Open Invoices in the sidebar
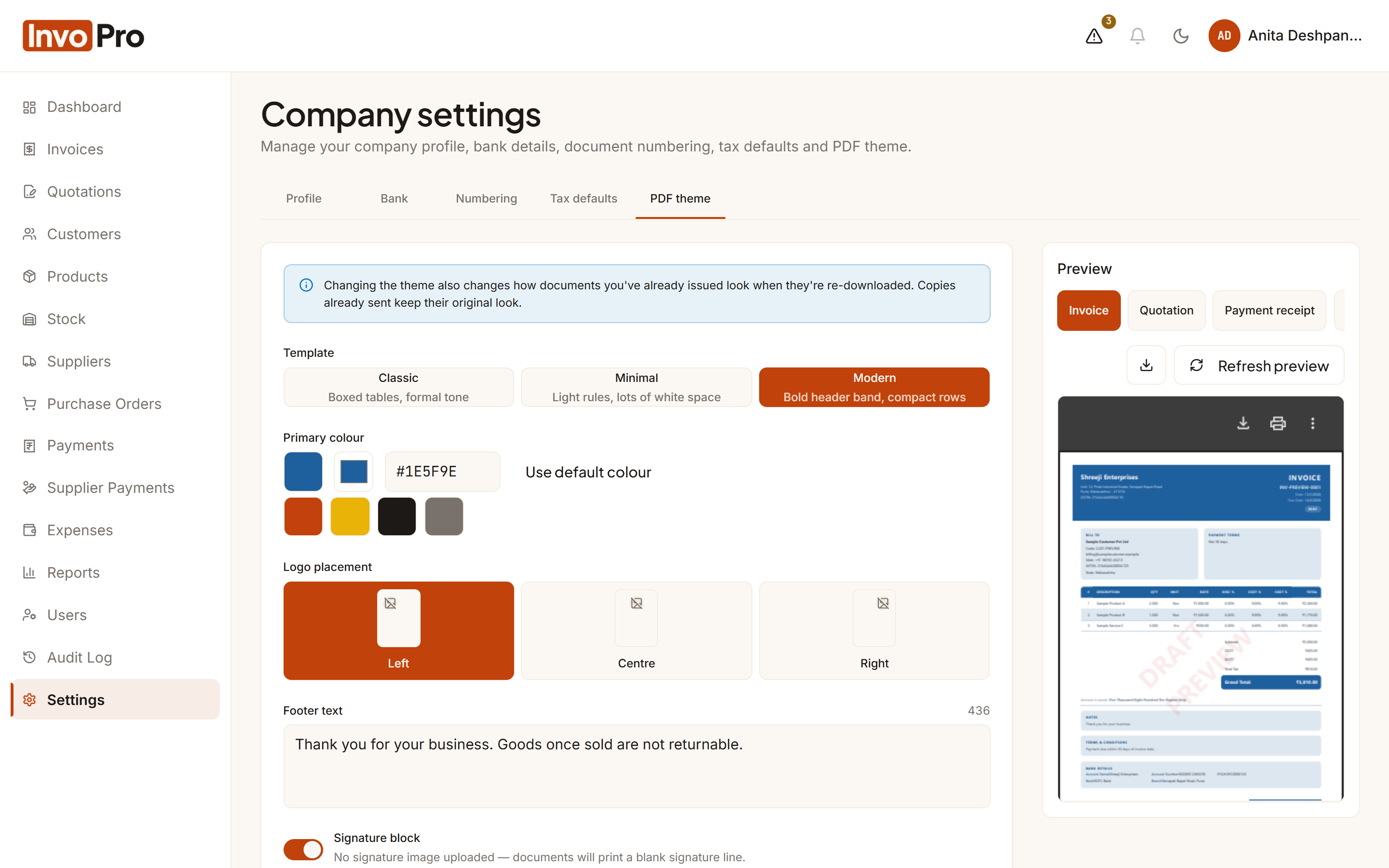Viewport: 1389px width, 868px height. [x=115, y=149]
